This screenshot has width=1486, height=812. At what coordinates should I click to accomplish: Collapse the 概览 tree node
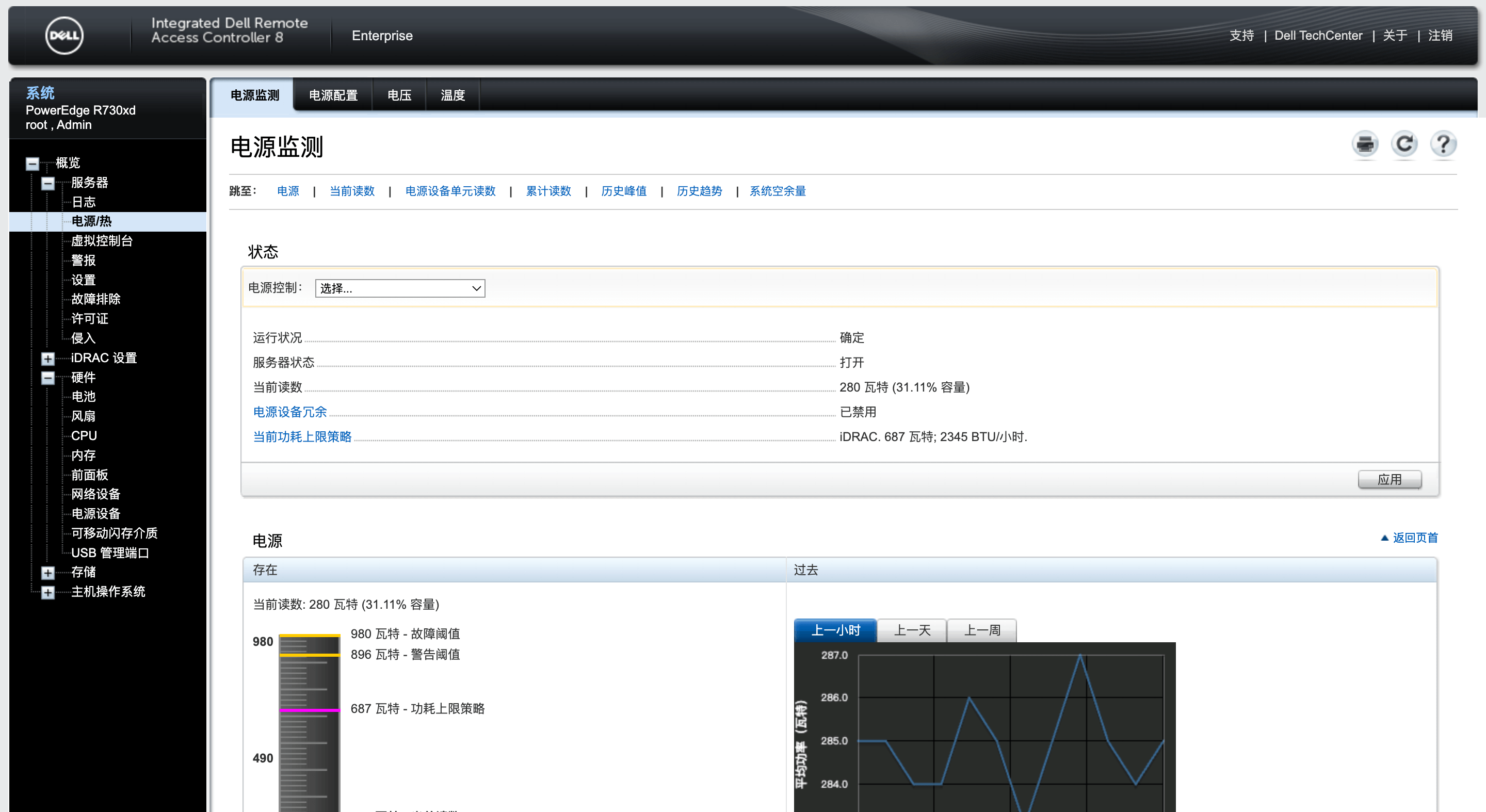(33, 164)
